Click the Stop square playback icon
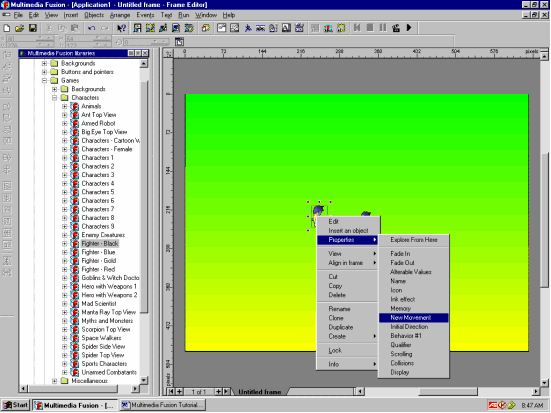The image size is (551, 413). (x=370, y=28)
